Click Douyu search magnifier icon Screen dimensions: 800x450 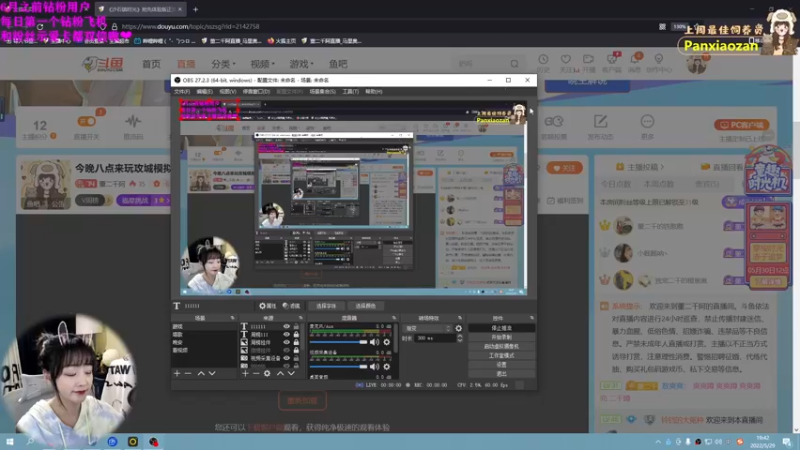[514, 64]
